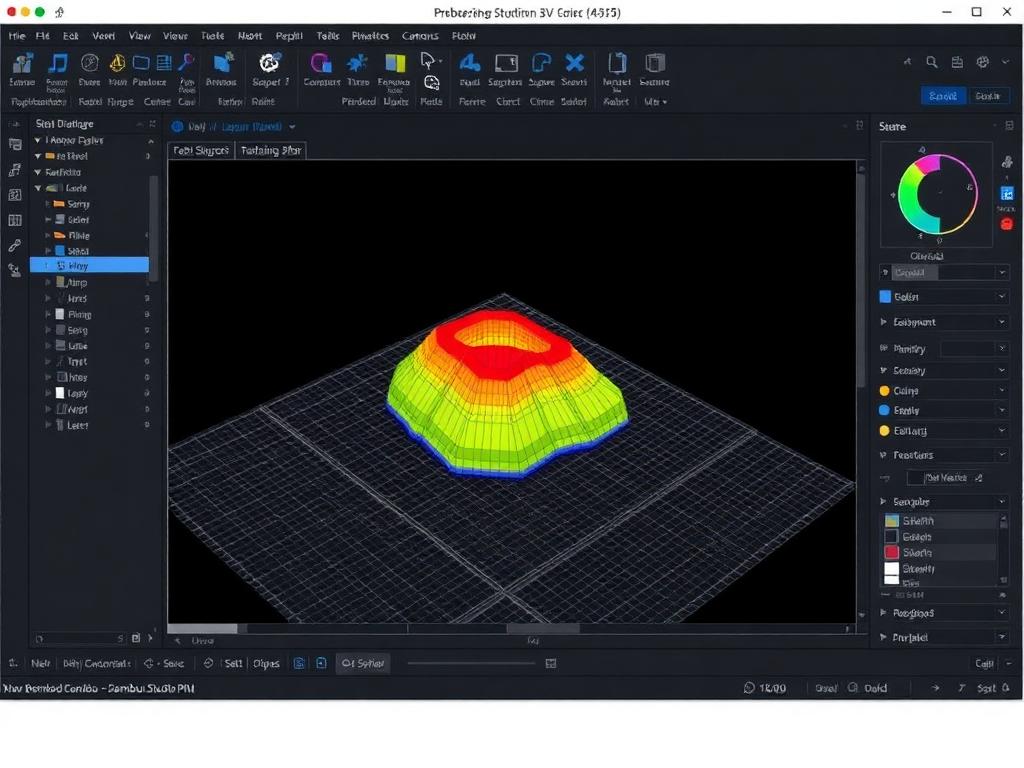1024x768 pixels.
Task: Open the Eoliarg dropdown arrow
Action: click(x=1002, y=430)
